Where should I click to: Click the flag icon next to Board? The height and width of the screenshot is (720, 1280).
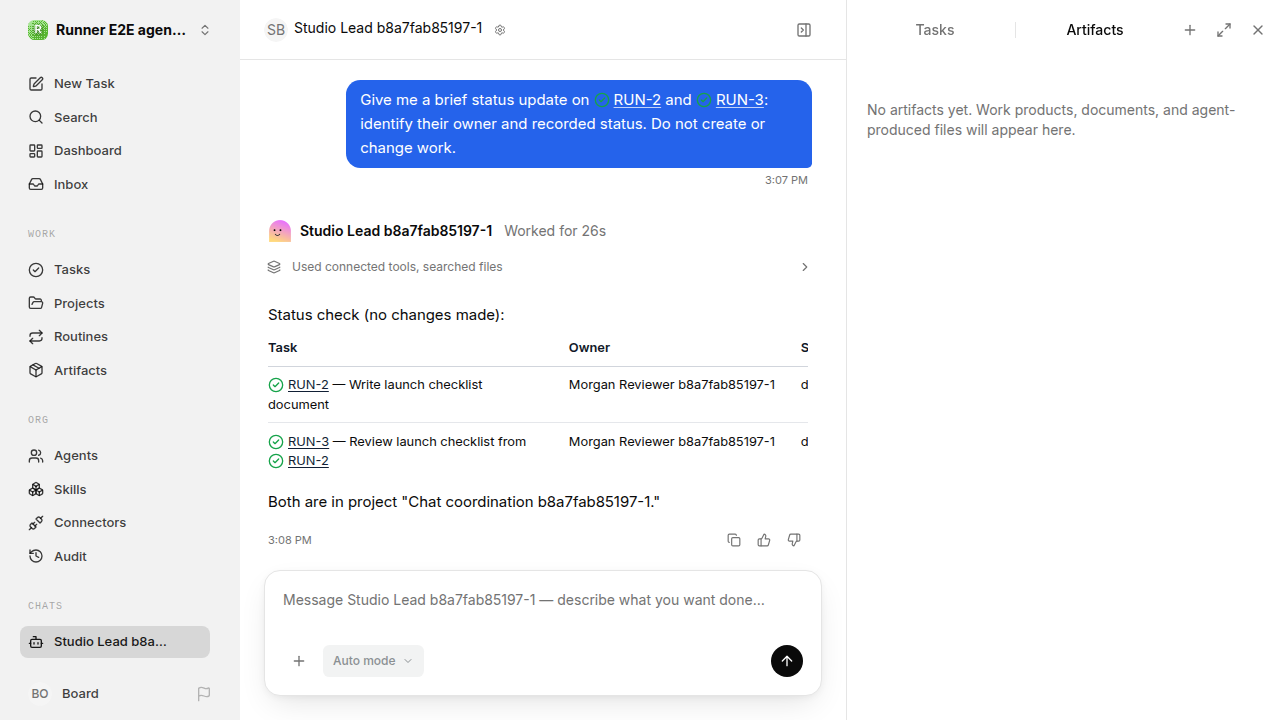(x=204, y=694)
